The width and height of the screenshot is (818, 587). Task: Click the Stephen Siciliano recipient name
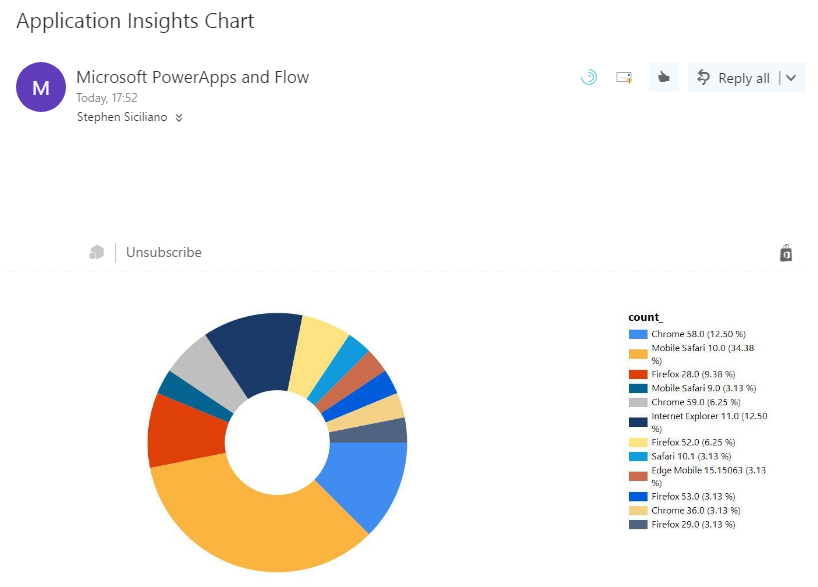(123, 117)
